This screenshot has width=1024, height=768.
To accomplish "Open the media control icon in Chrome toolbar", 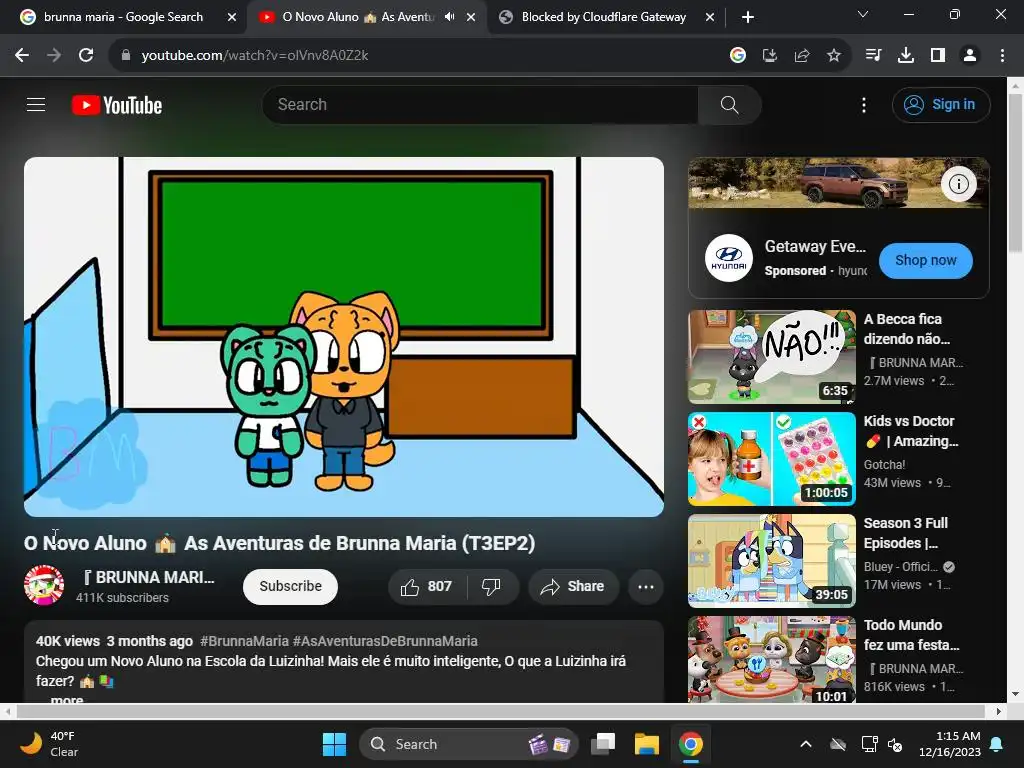I will 873,56.
